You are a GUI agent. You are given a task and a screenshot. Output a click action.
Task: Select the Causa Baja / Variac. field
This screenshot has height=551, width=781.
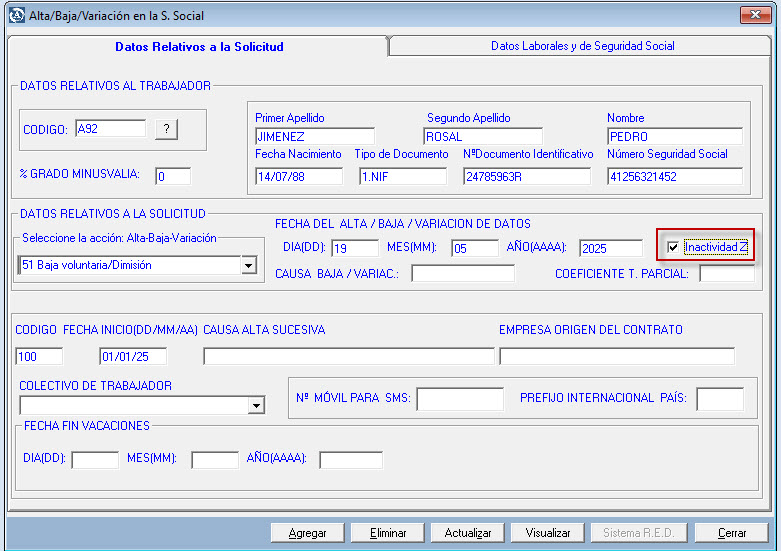click(x=462, y=273)
